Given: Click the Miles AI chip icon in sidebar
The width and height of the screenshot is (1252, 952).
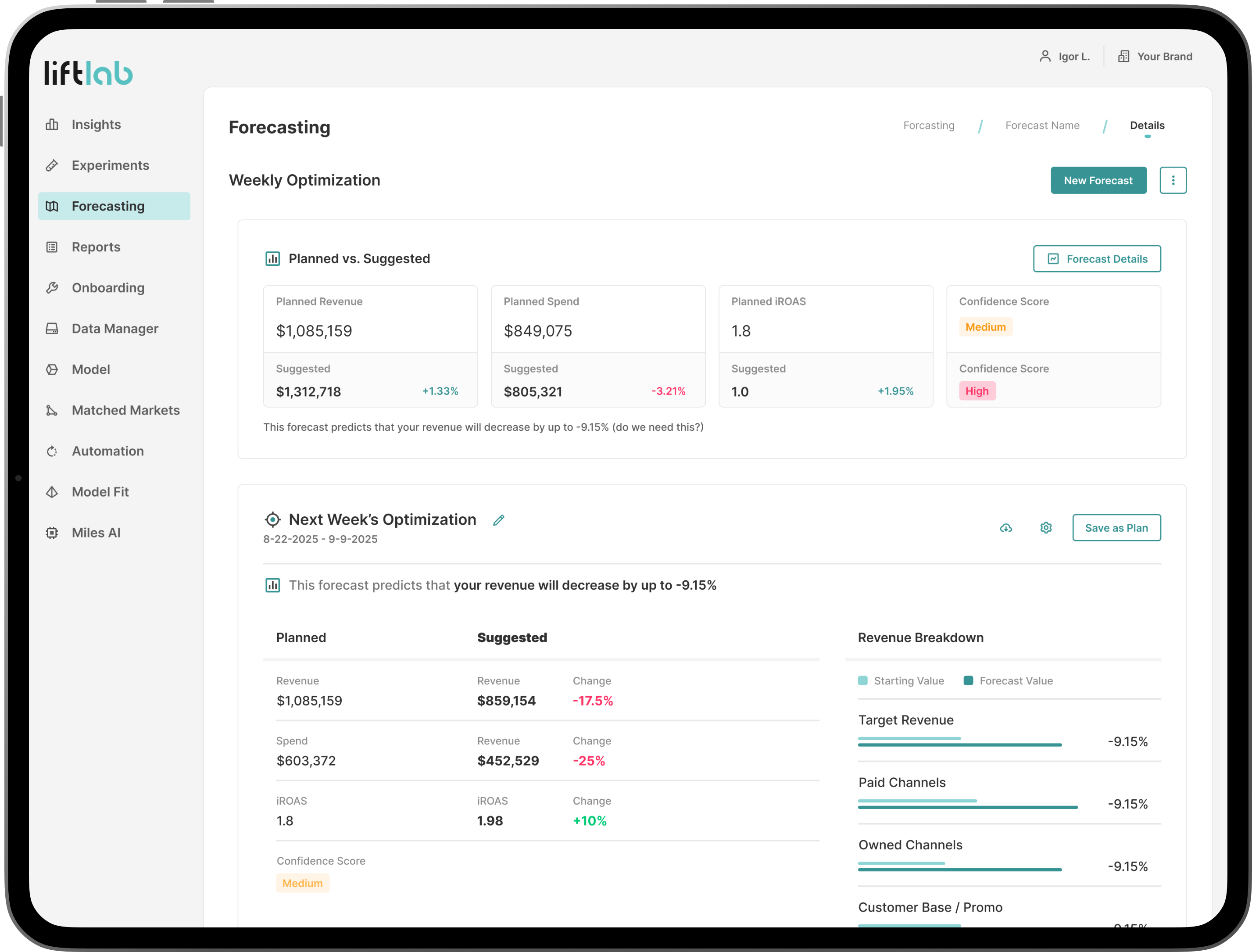Looking at the screenshot, I should point(52,533).
